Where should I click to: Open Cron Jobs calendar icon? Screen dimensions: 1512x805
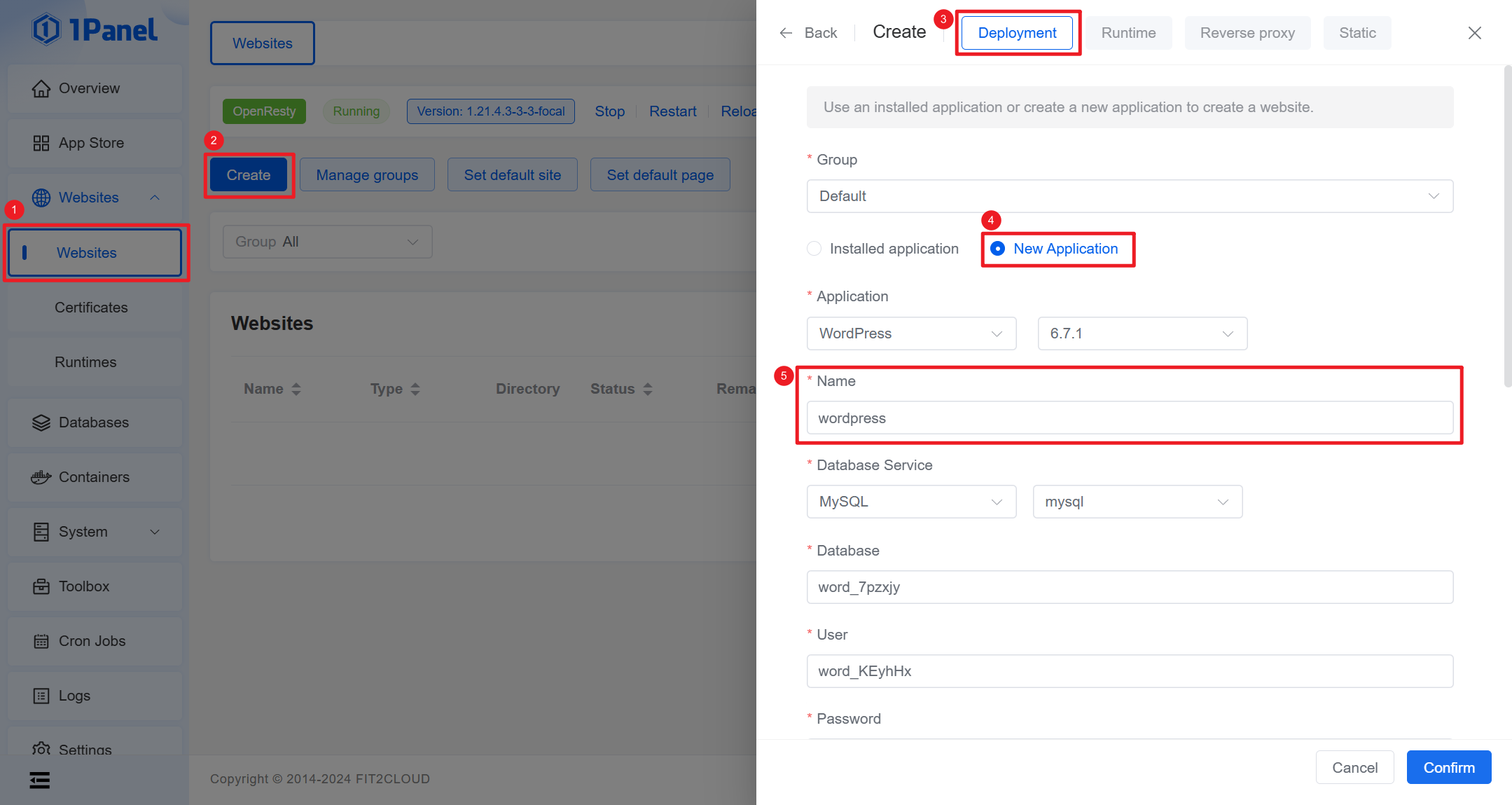point(41,642)
